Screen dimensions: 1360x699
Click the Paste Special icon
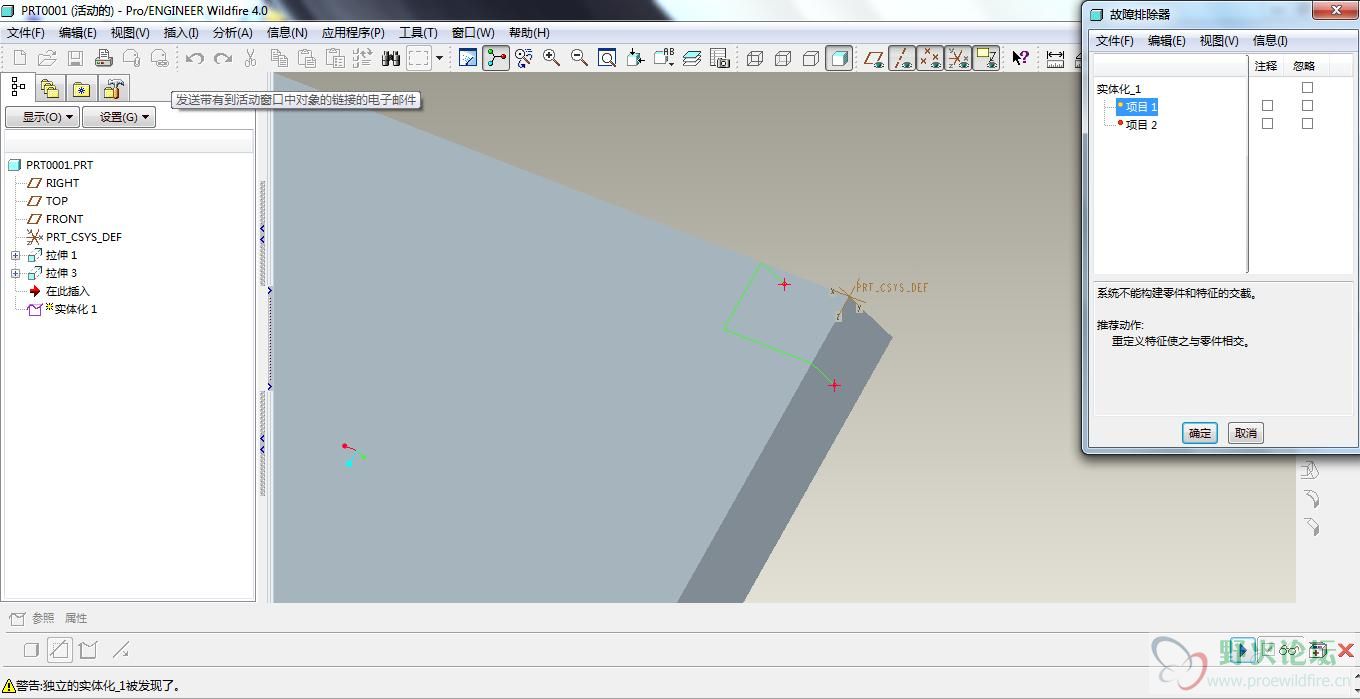[x=335, y=59]
